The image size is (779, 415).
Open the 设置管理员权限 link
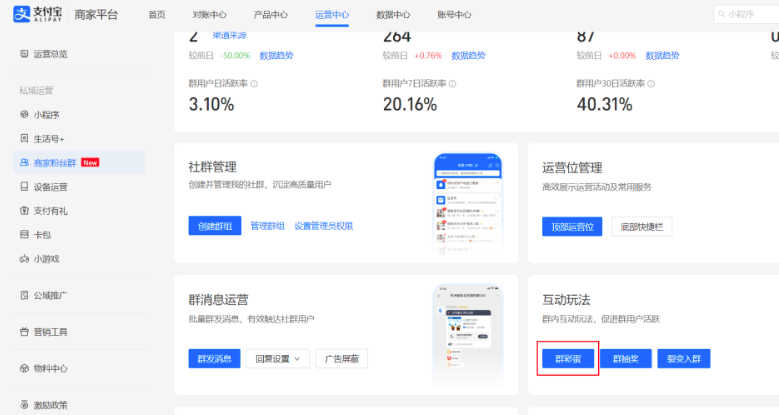coord(323,226)
